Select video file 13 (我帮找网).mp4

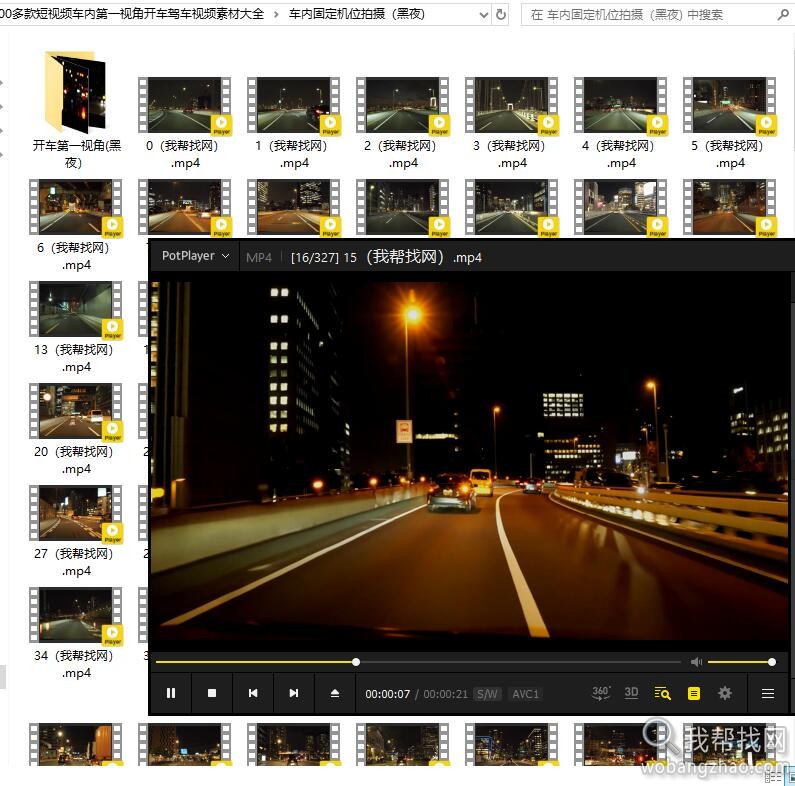[x=76, y=327]
